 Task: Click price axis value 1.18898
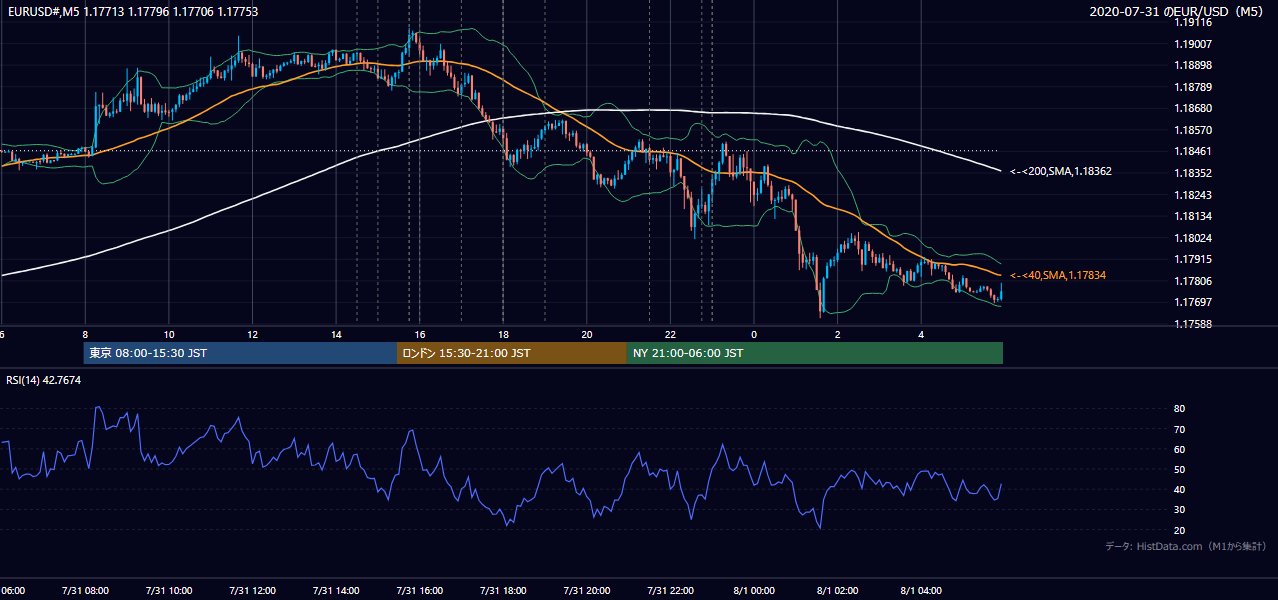pos(1192,65)
